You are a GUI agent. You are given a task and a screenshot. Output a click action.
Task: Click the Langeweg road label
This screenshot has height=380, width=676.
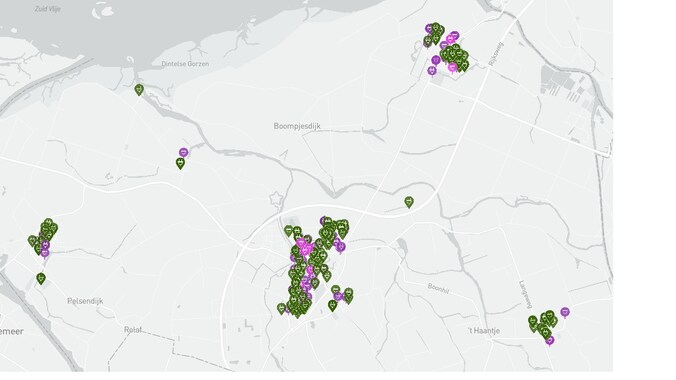coord(525,294)
